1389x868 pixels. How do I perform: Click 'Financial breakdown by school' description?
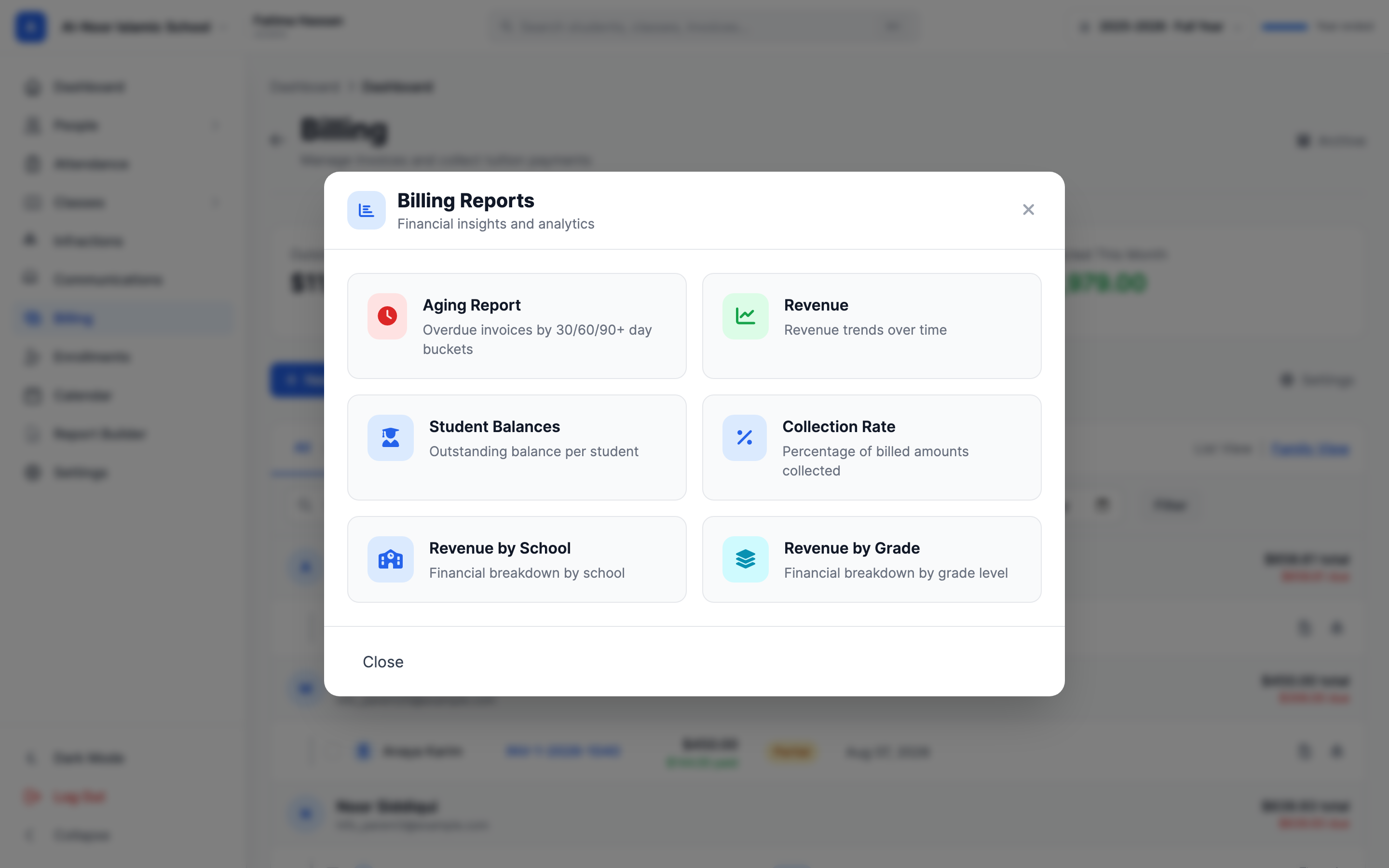[x=526, y=573]
